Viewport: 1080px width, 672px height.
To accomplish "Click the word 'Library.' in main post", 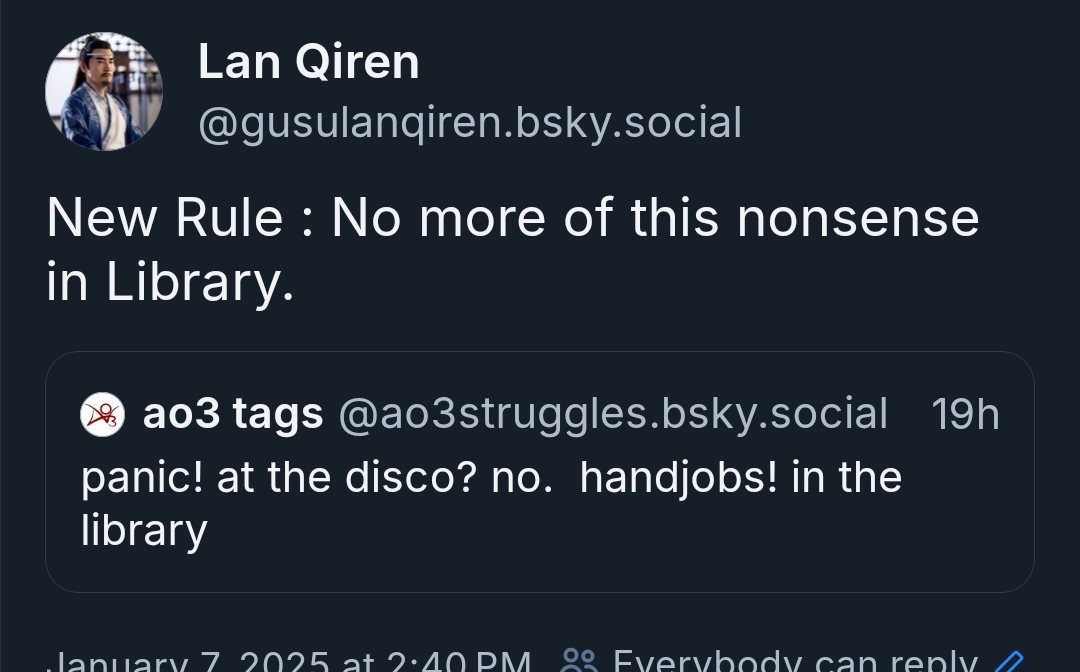I will click(200, 282).
